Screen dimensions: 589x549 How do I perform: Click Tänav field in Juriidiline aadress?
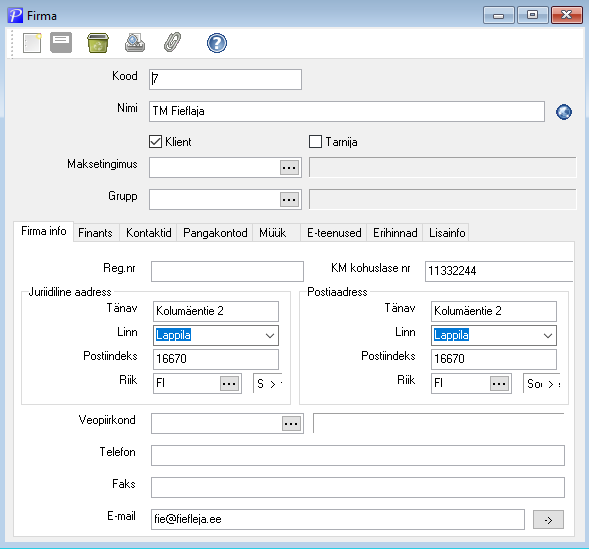coord(216,311)
